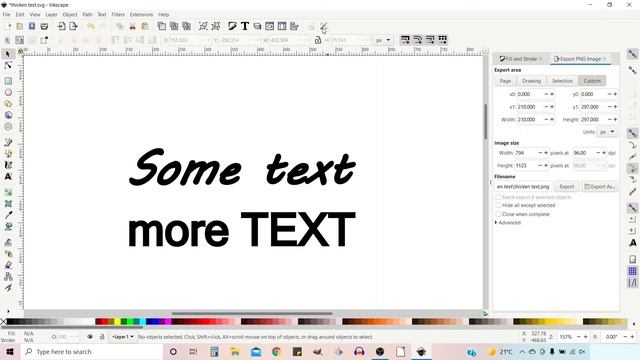Pick the cyan swatch in palette
The height and width of the screenshot is (360, 640).
(x=142, y=322)
